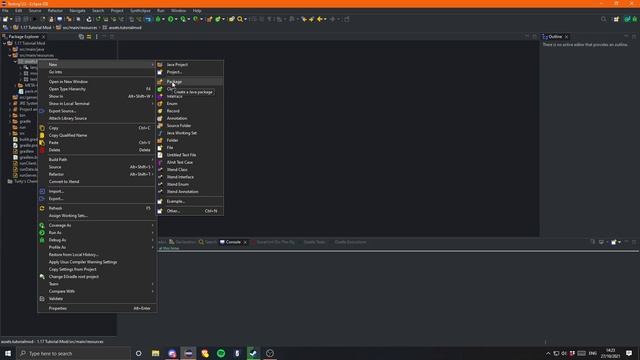Screen dimensions: 640x360
Task: Select Xtend Interface entry
Action: (x=190, y=177)
